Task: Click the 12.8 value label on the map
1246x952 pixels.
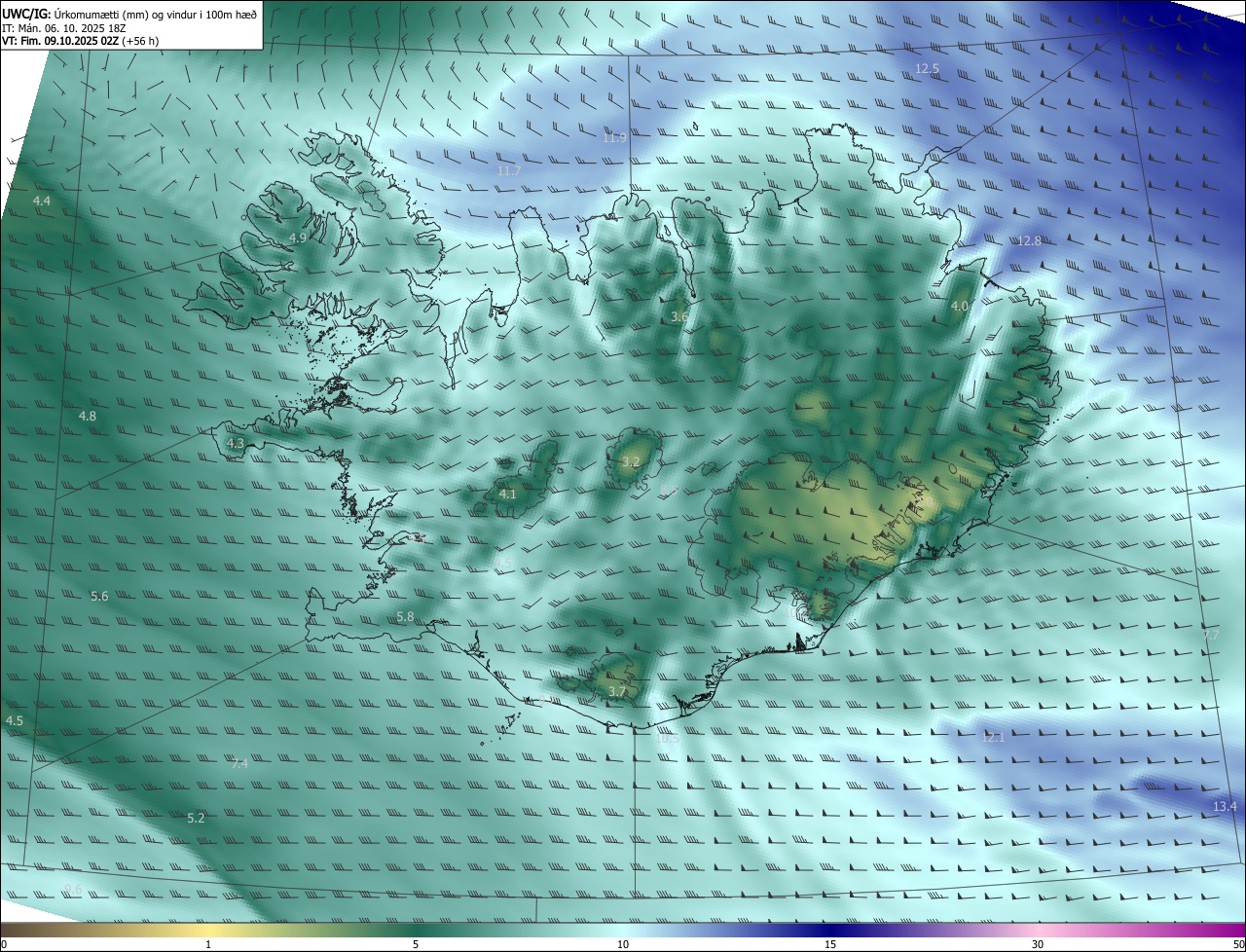Action: (1029, 240)
